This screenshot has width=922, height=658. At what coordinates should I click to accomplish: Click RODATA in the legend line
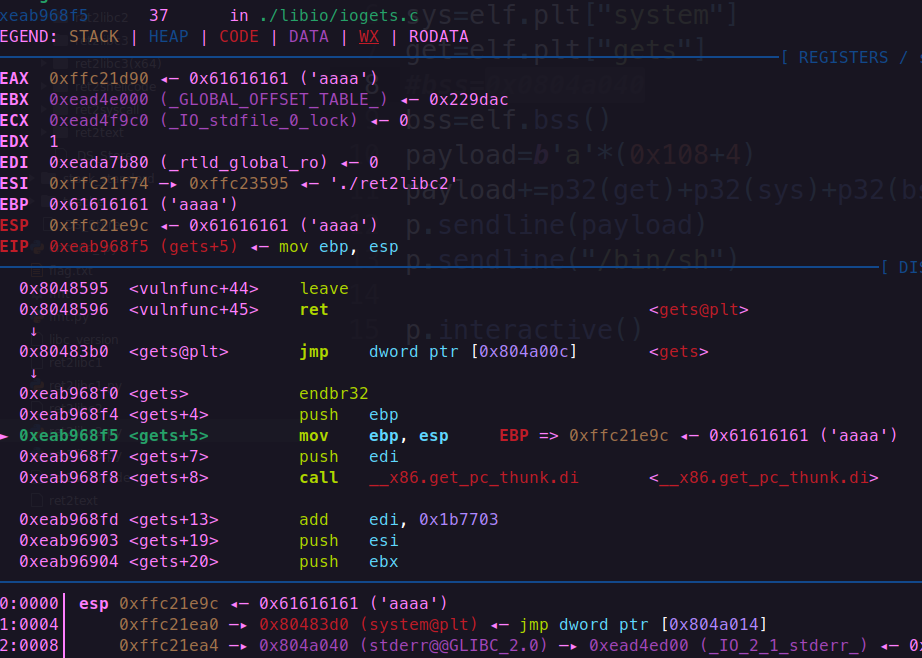click(439, 36)
